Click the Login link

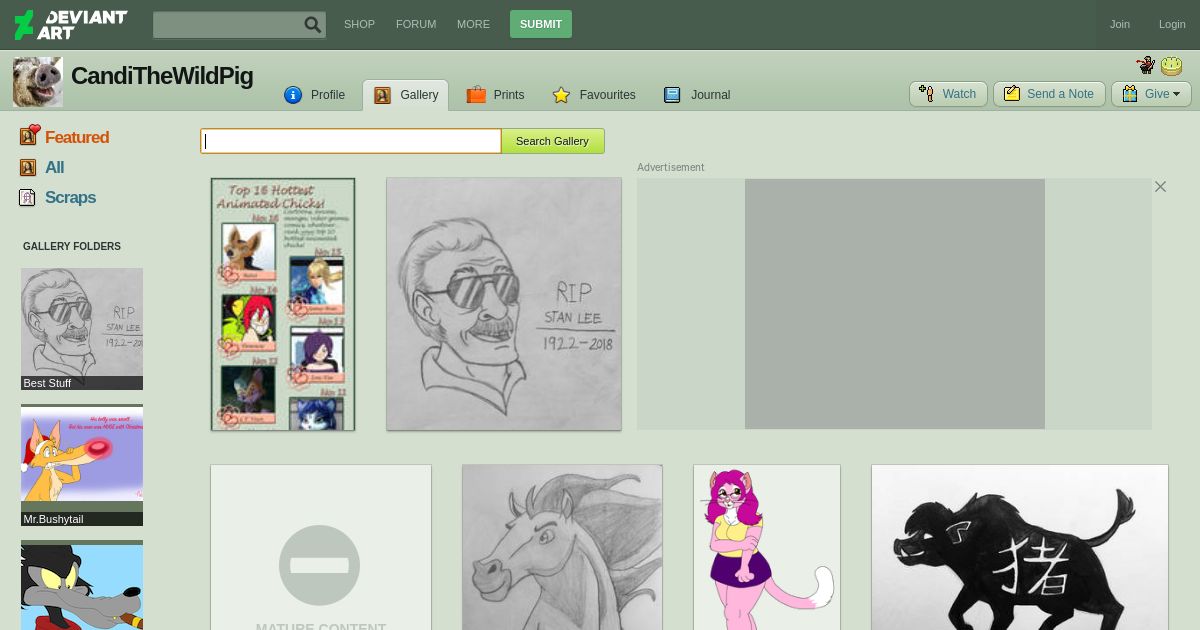pos(1172,24)
